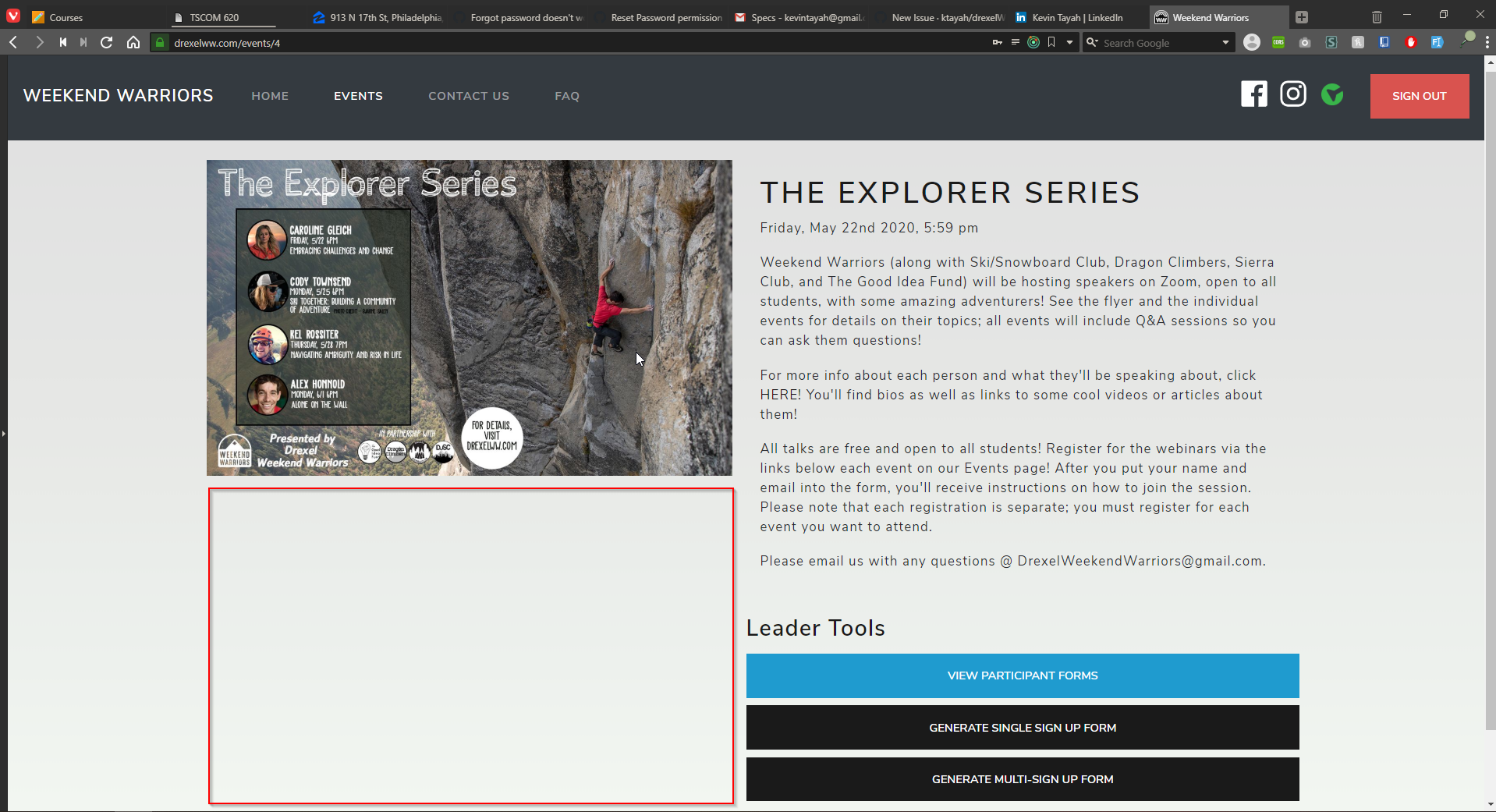Click VIEW PARTICIPANT FORMS button
Screen dimensions: 1496x812
coord(1023,675)
